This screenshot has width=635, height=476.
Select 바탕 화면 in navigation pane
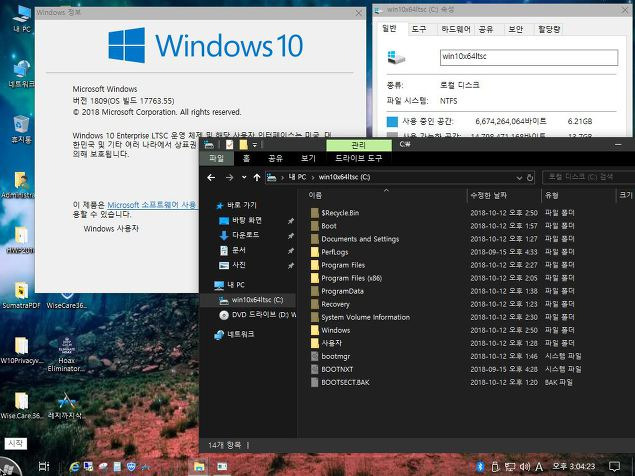pyautogui.click(x=247, y=220)
